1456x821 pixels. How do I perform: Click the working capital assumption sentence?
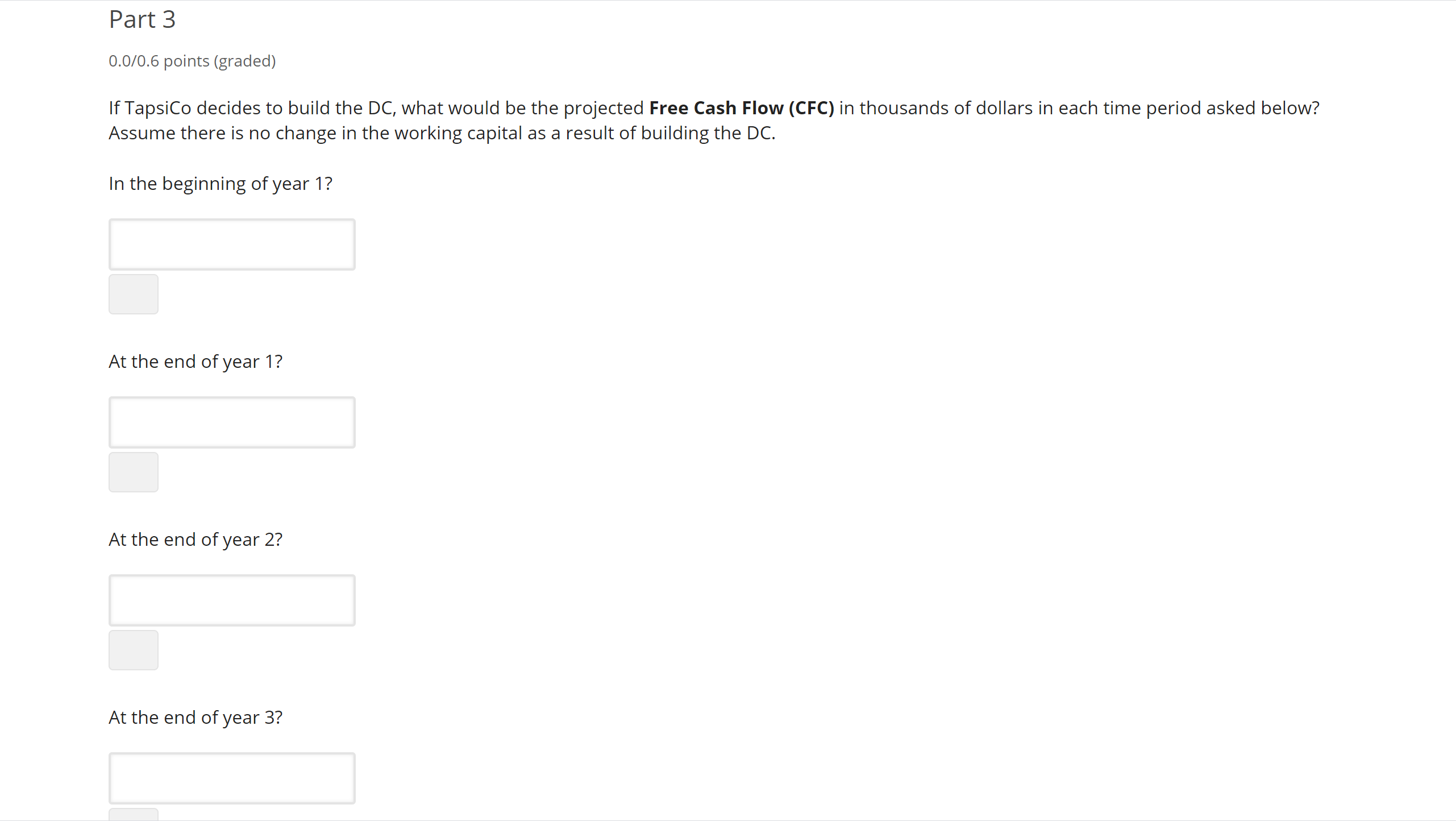[442, 132]
